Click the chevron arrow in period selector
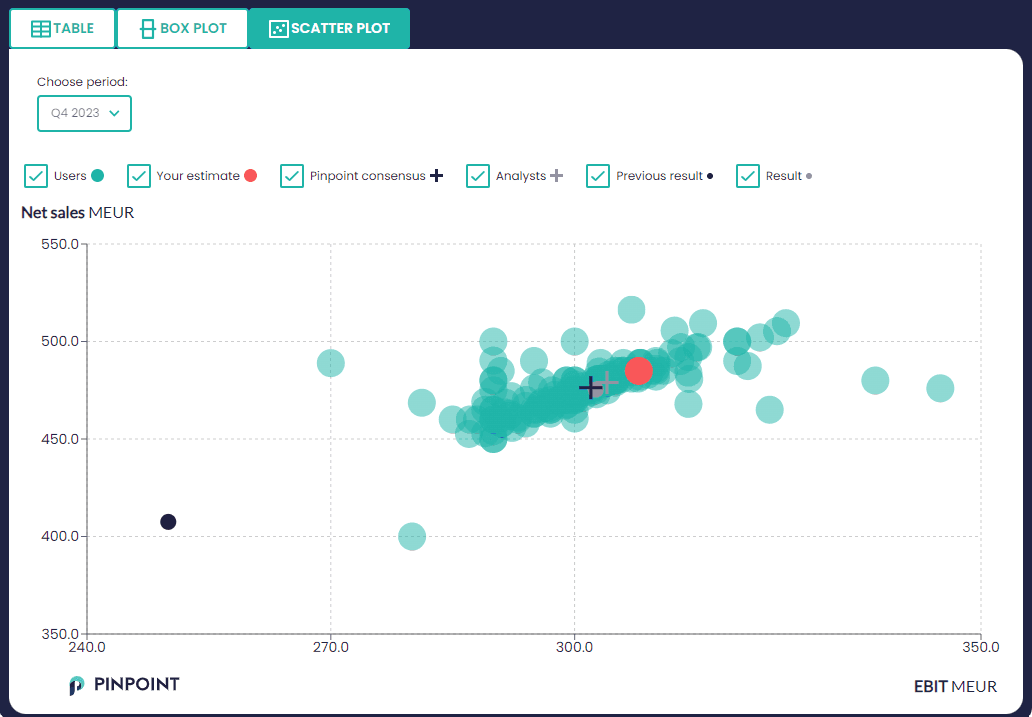 (x=114, y=113)
